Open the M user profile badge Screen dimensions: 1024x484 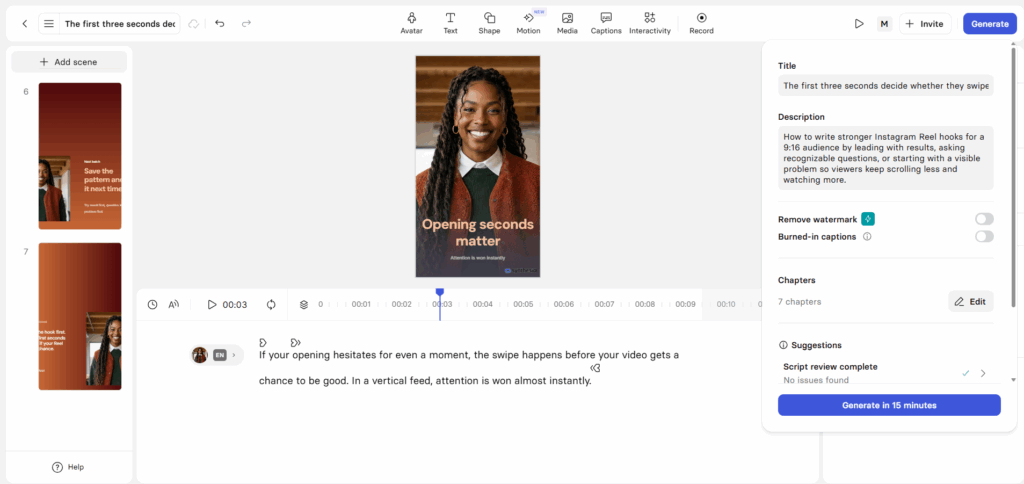pos(884,24)
